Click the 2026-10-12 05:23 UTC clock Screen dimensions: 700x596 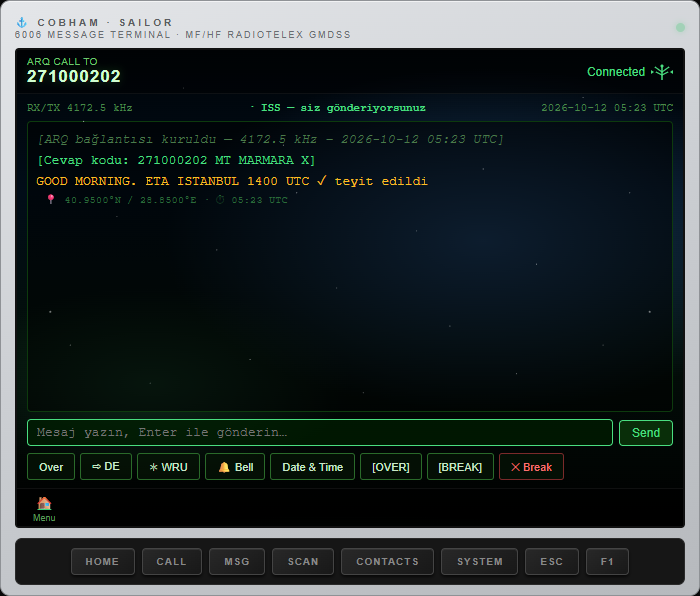pyautogui.click(x=607, y=108)
